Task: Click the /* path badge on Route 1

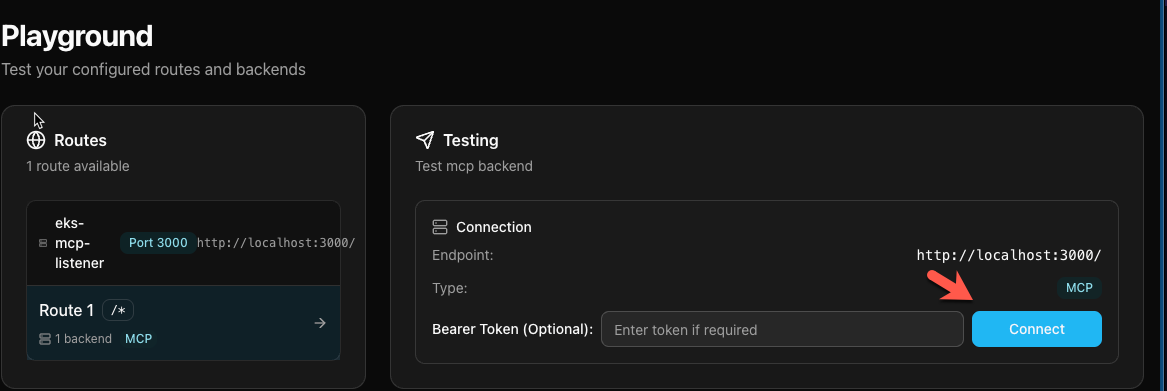Action: click(x=118, y=310)
